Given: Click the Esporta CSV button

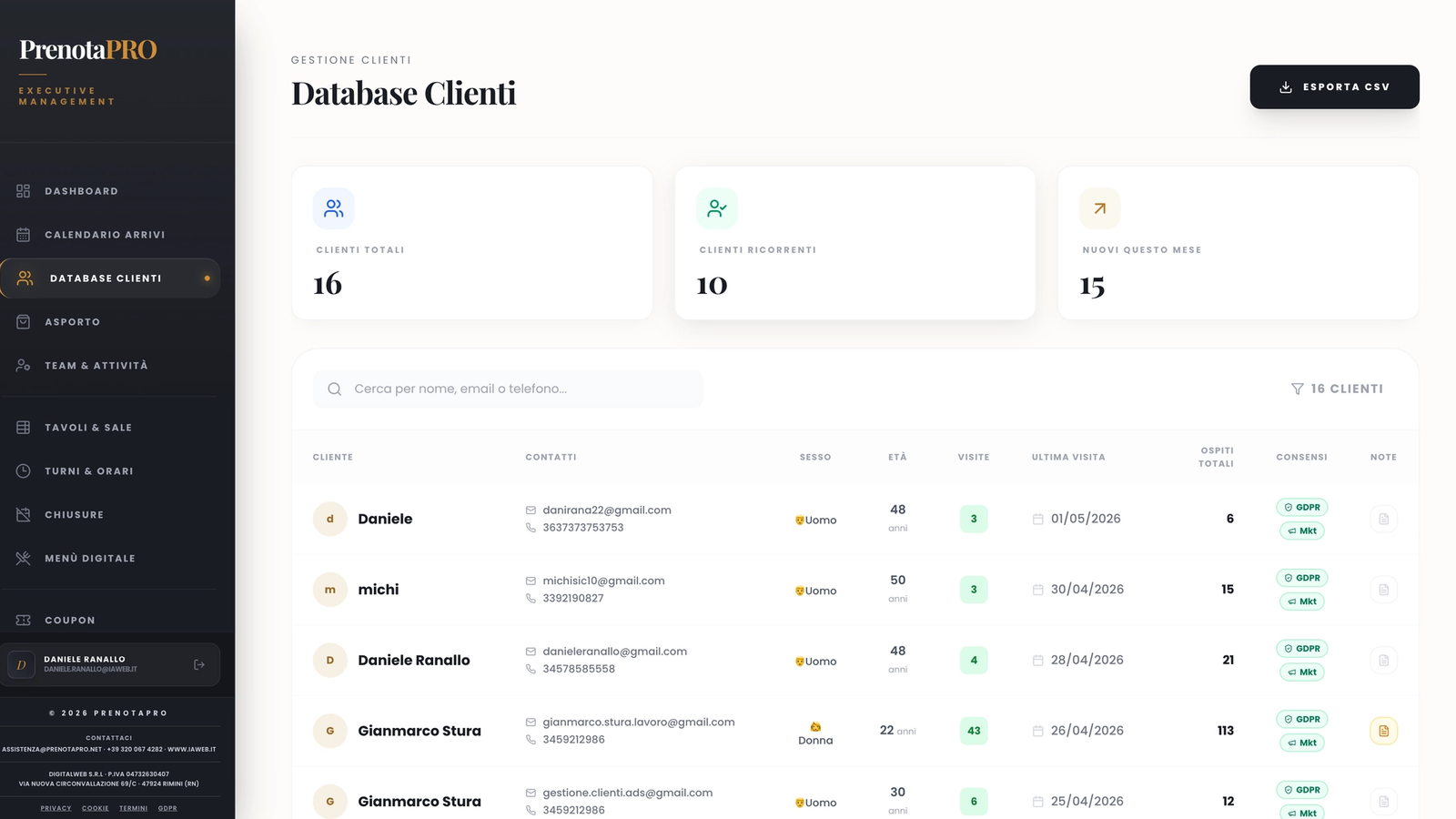Looking at the screenshot, I should (x=1334, y=87).
